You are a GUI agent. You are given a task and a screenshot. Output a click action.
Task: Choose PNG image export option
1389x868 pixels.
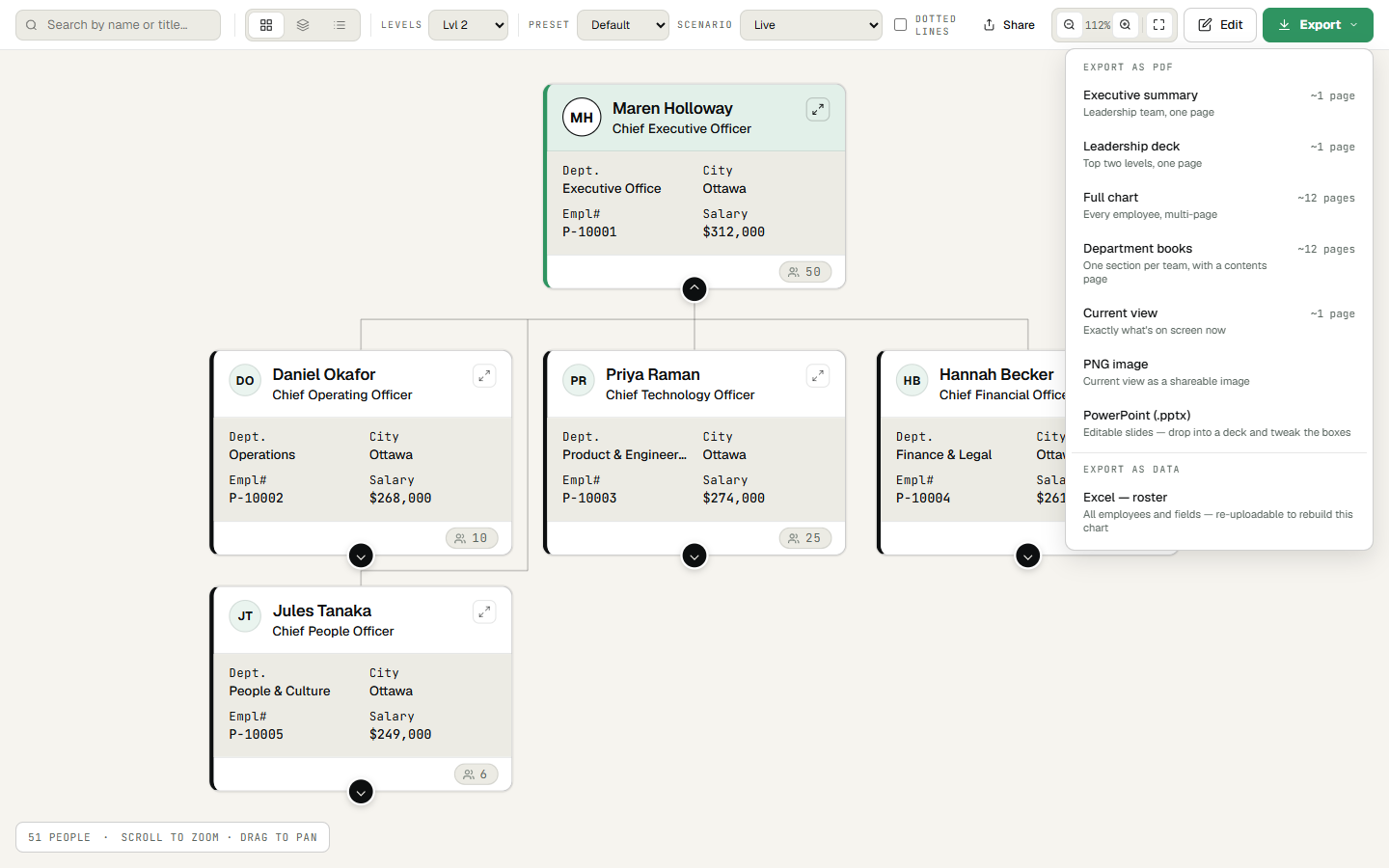point(1219,372)
